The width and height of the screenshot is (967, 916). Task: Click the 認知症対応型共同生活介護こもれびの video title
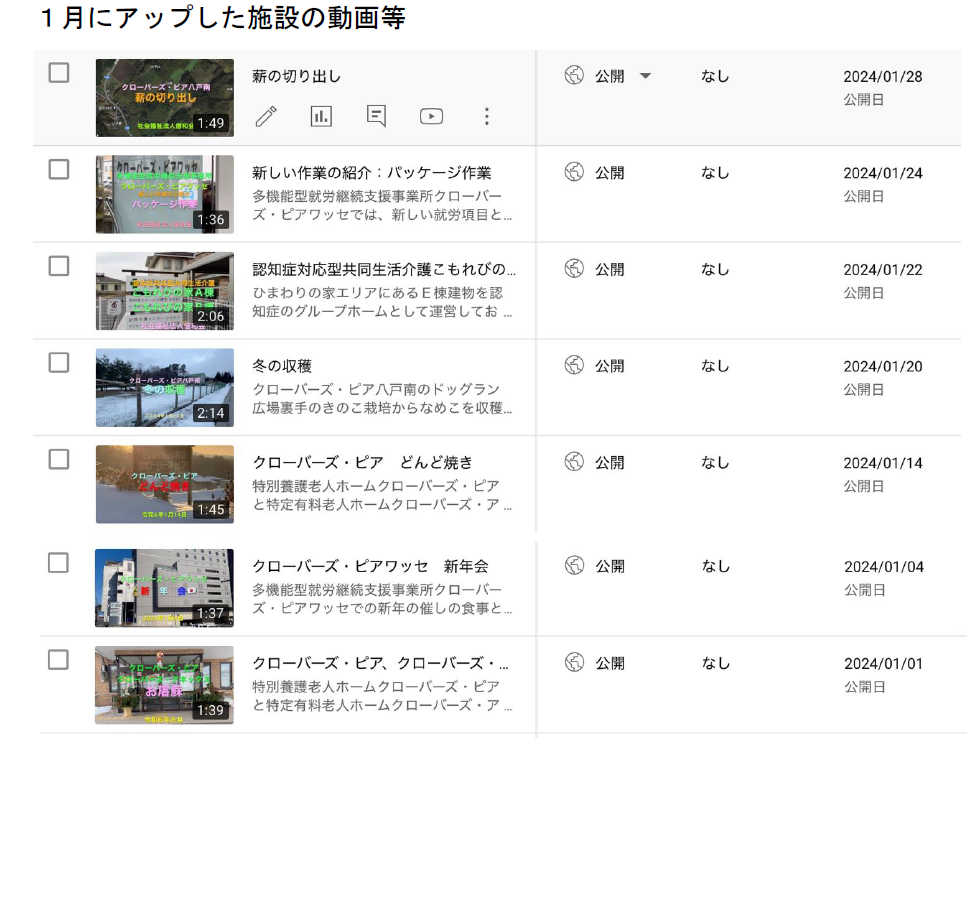(384, 270)
